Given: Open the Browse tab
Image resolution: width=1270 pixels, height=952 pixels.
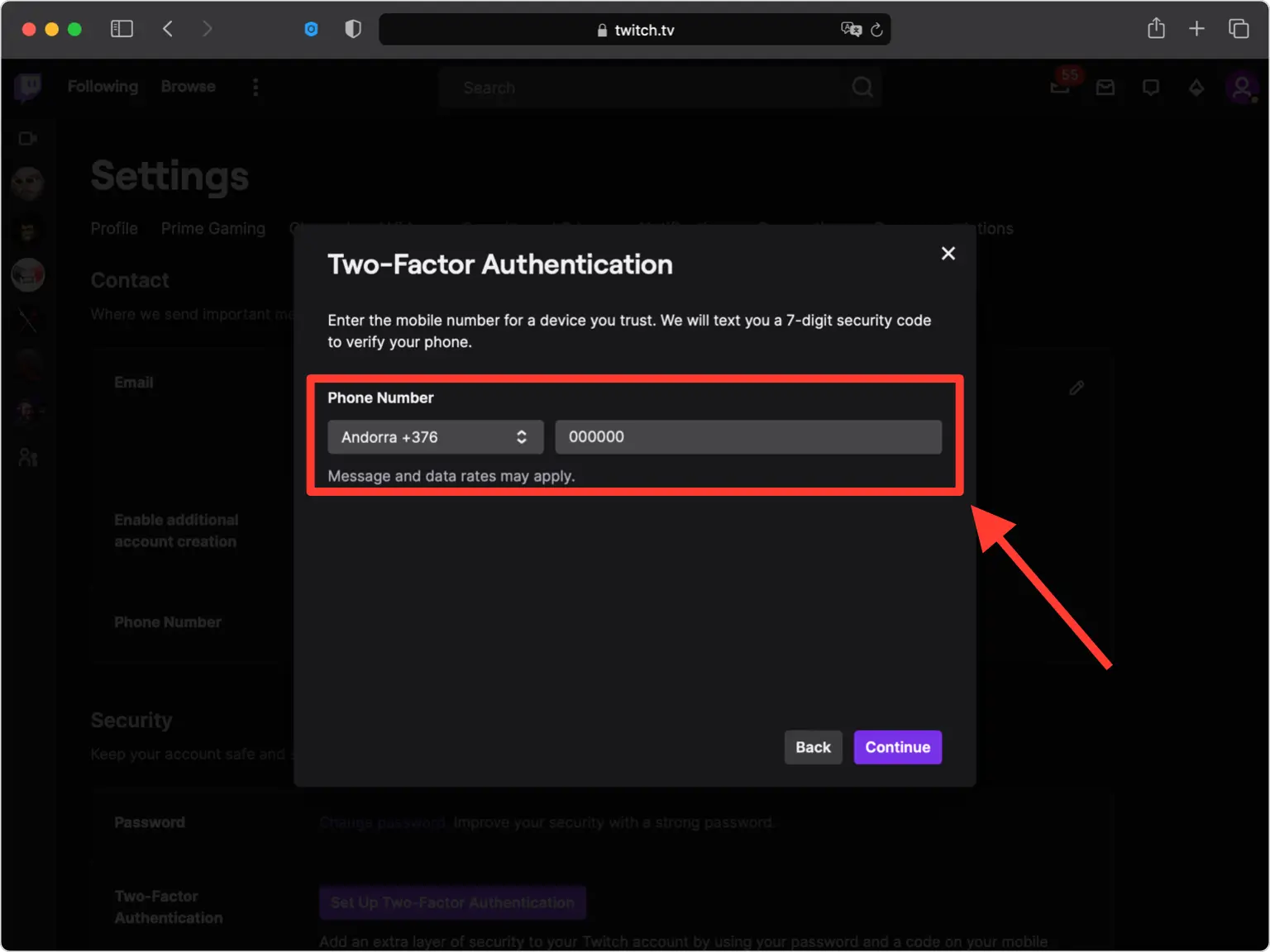Looking at the screenshot, I should [189, 86].
